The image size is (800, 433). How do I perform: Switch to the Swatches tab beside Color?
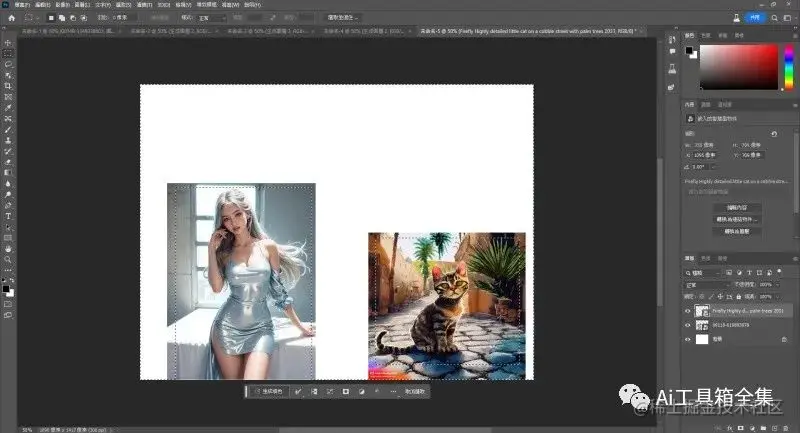click(706, 36)
